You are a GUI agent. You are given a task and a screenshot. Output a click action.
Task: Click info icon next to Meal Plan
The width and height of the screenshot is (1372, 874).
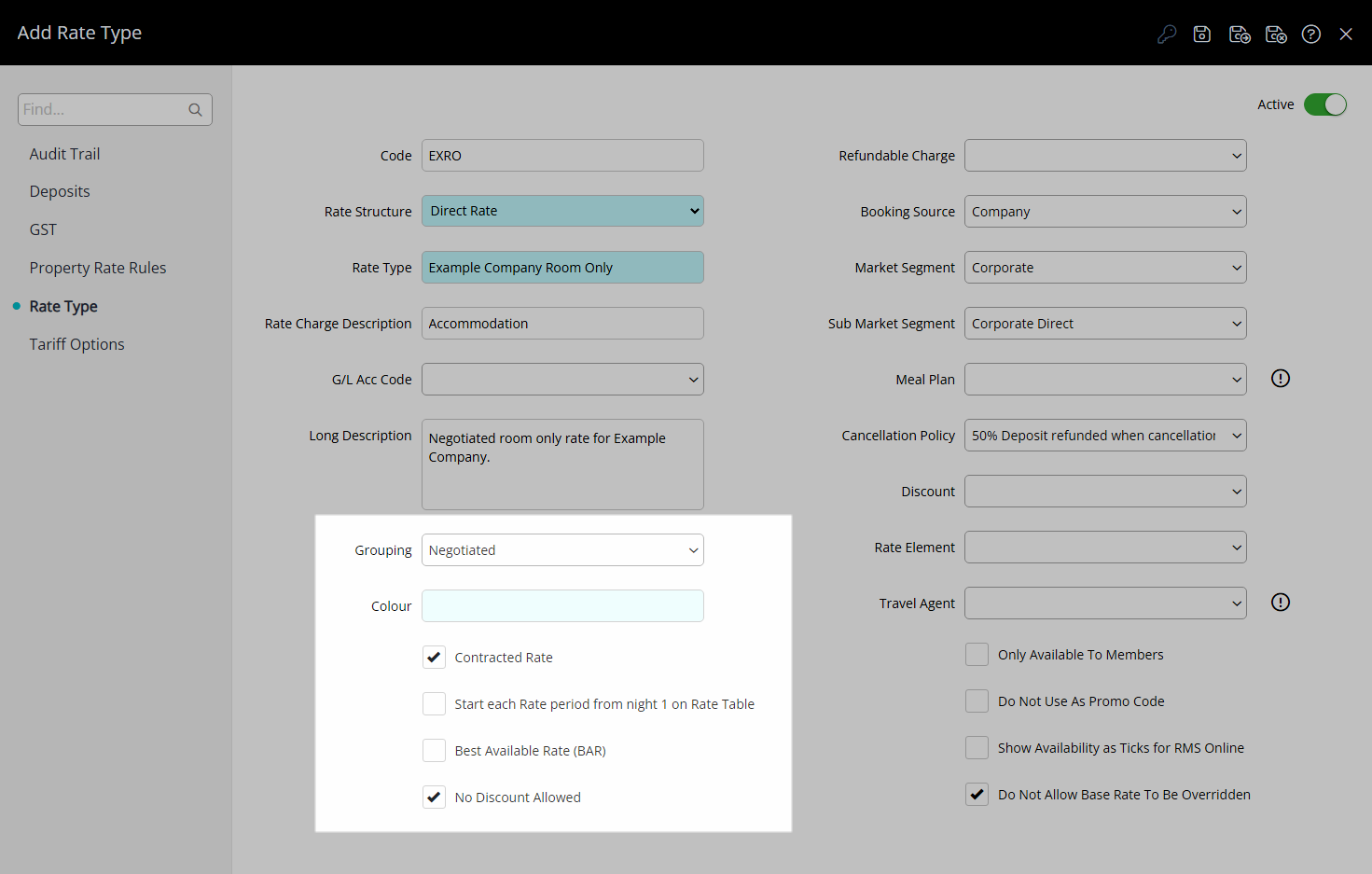tap(1281, 379)
